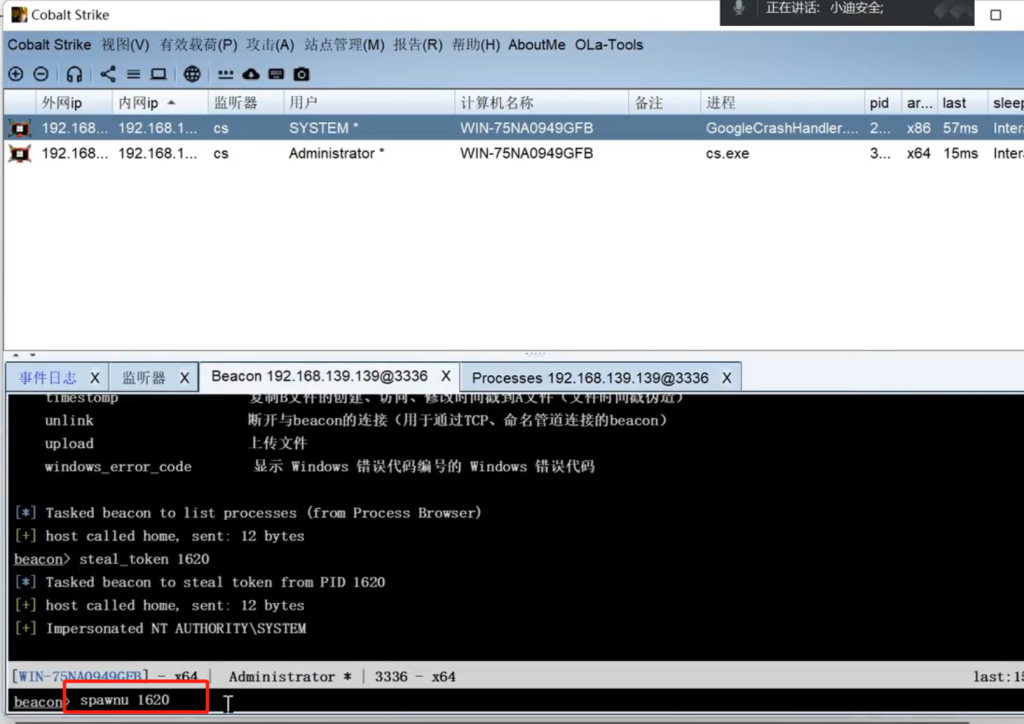Click the '3336 - x64' status bar entry

point(415,677)
